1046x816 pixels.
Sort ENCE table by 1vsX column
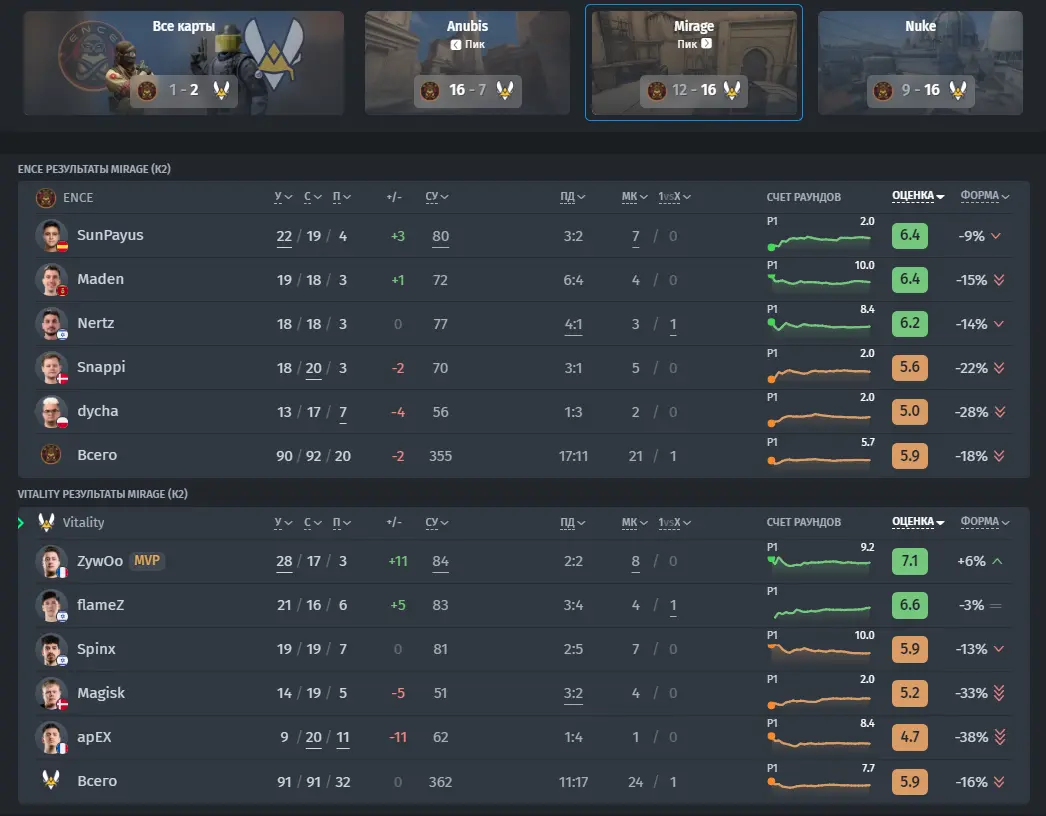pos(674,197)
